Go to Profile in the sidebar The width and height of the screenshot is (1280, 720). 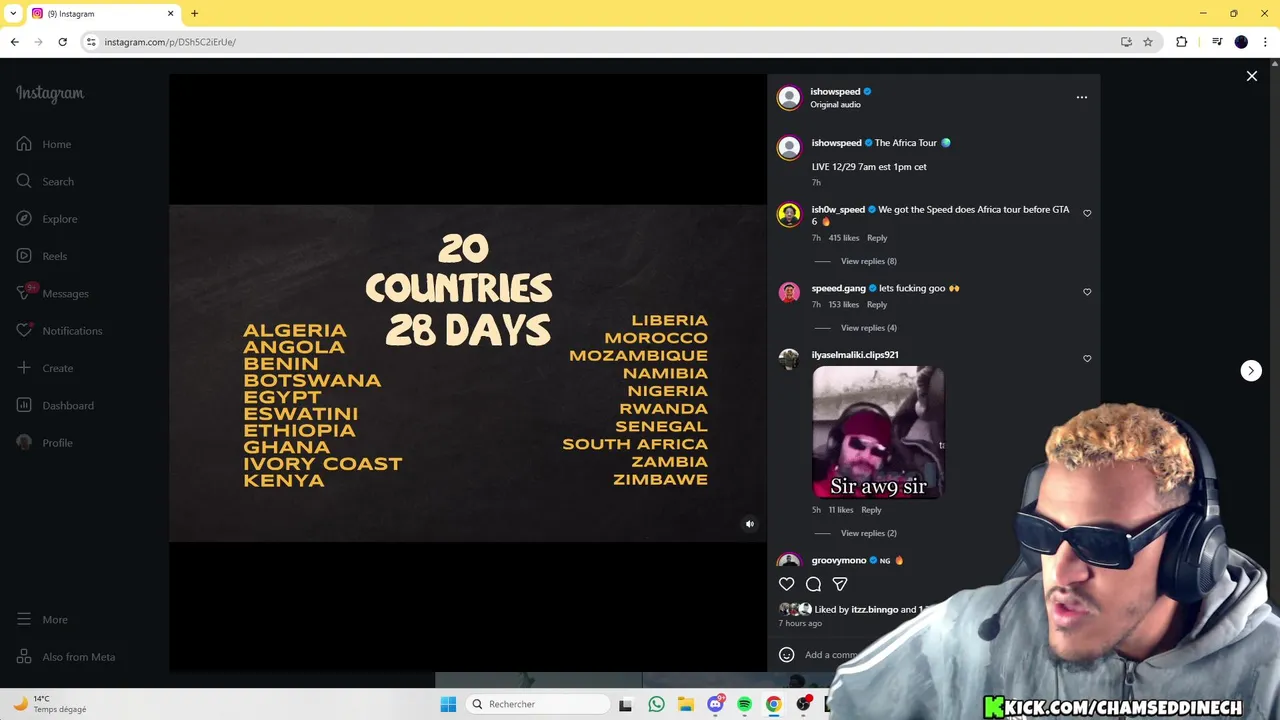click(x=45, y=443)
